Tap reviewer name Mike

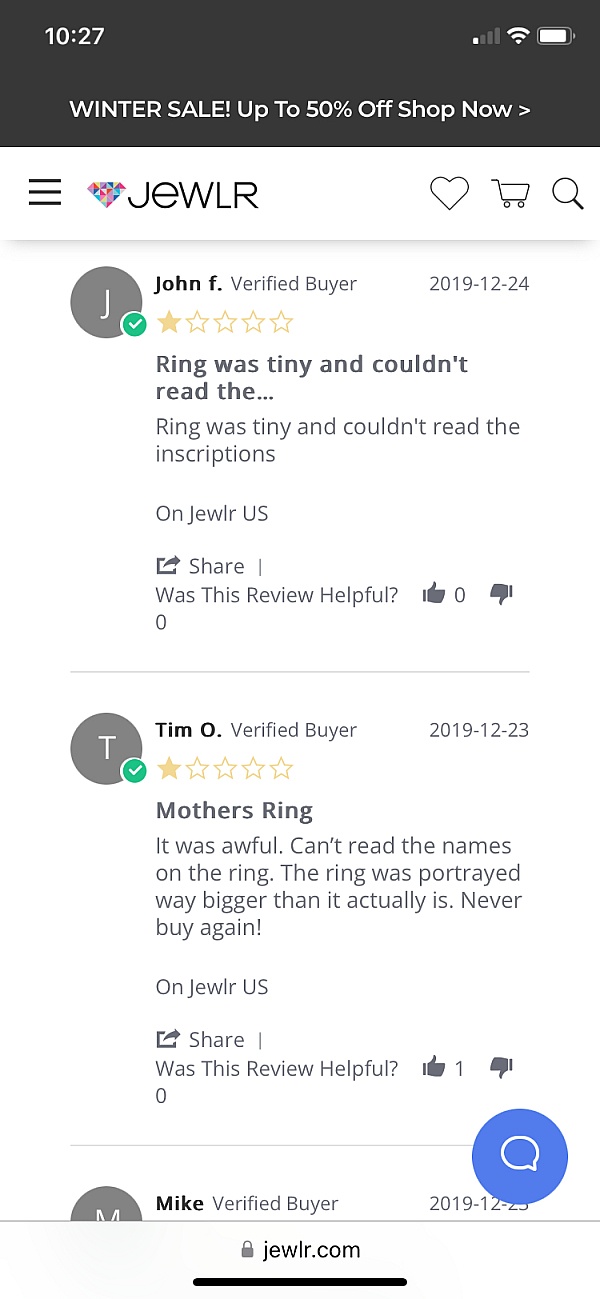point(180,1203)
